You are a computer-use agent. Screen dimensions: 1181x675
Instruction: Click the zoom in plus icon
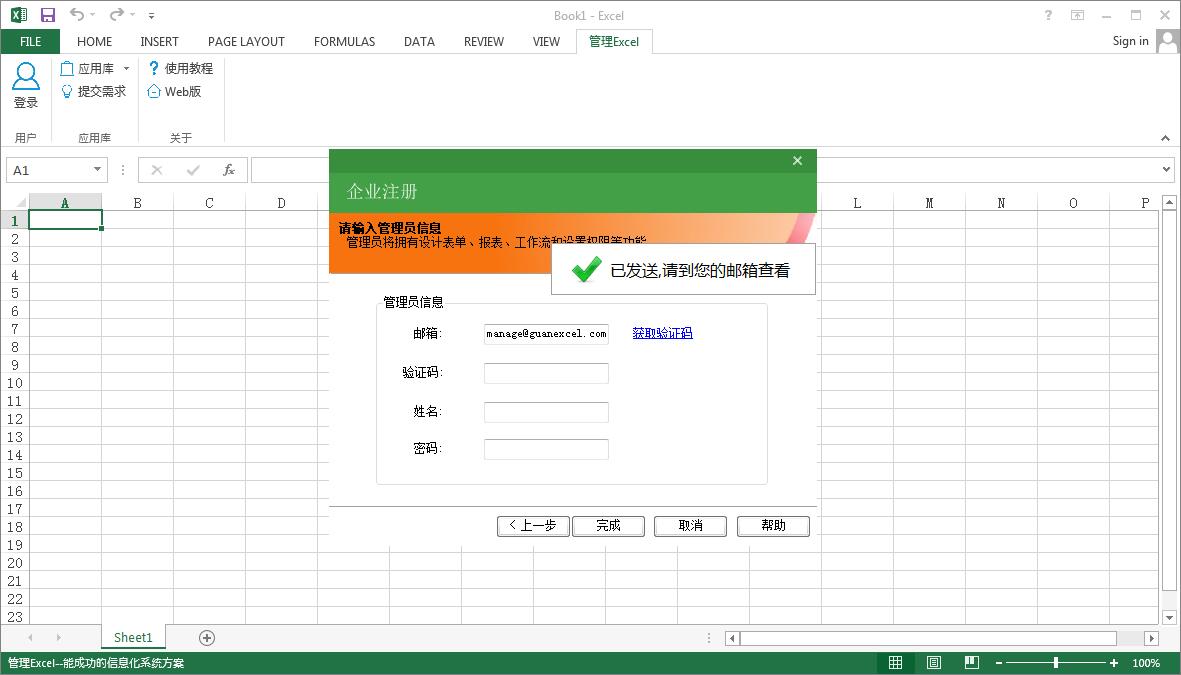[x=1114, y=663]
